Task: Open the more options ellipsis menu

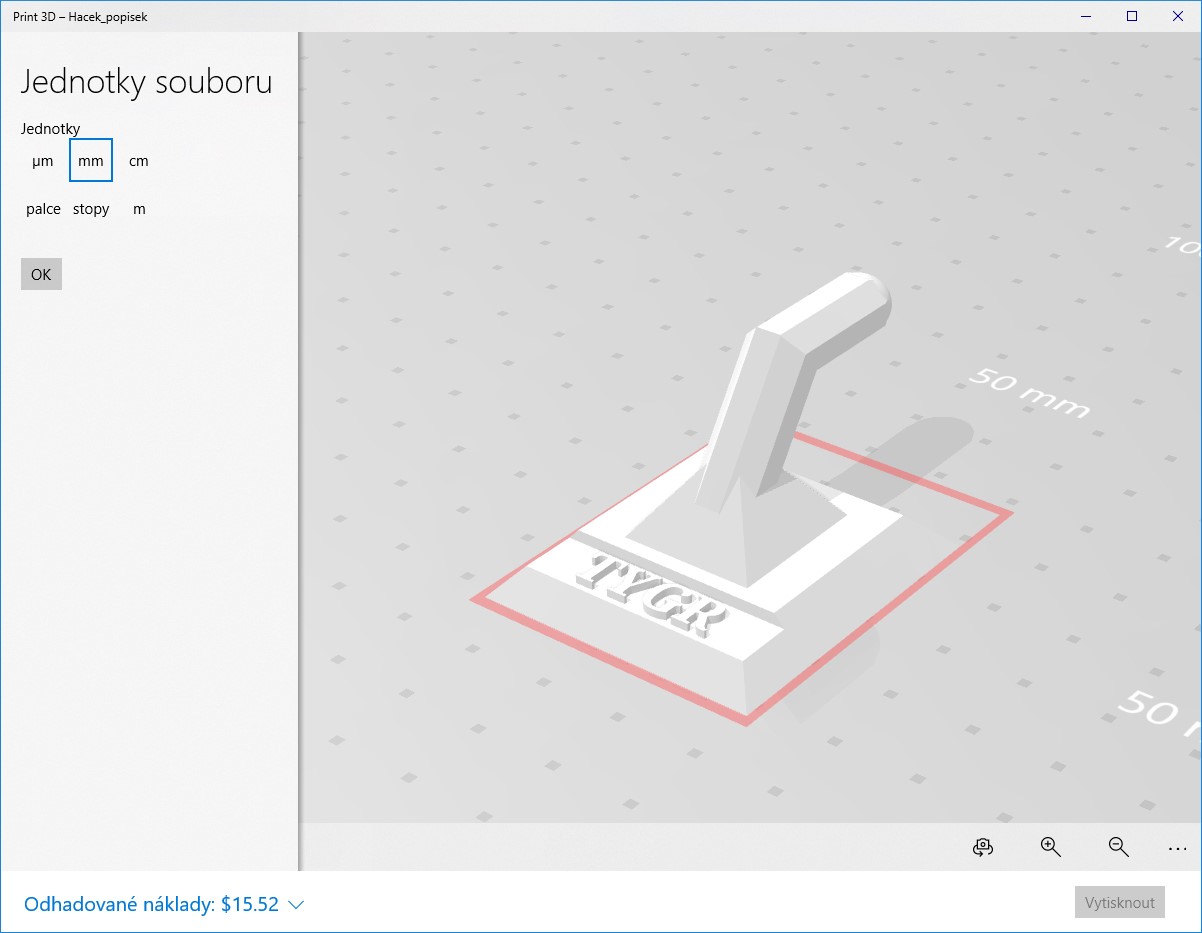Action: coord(1177,847)
